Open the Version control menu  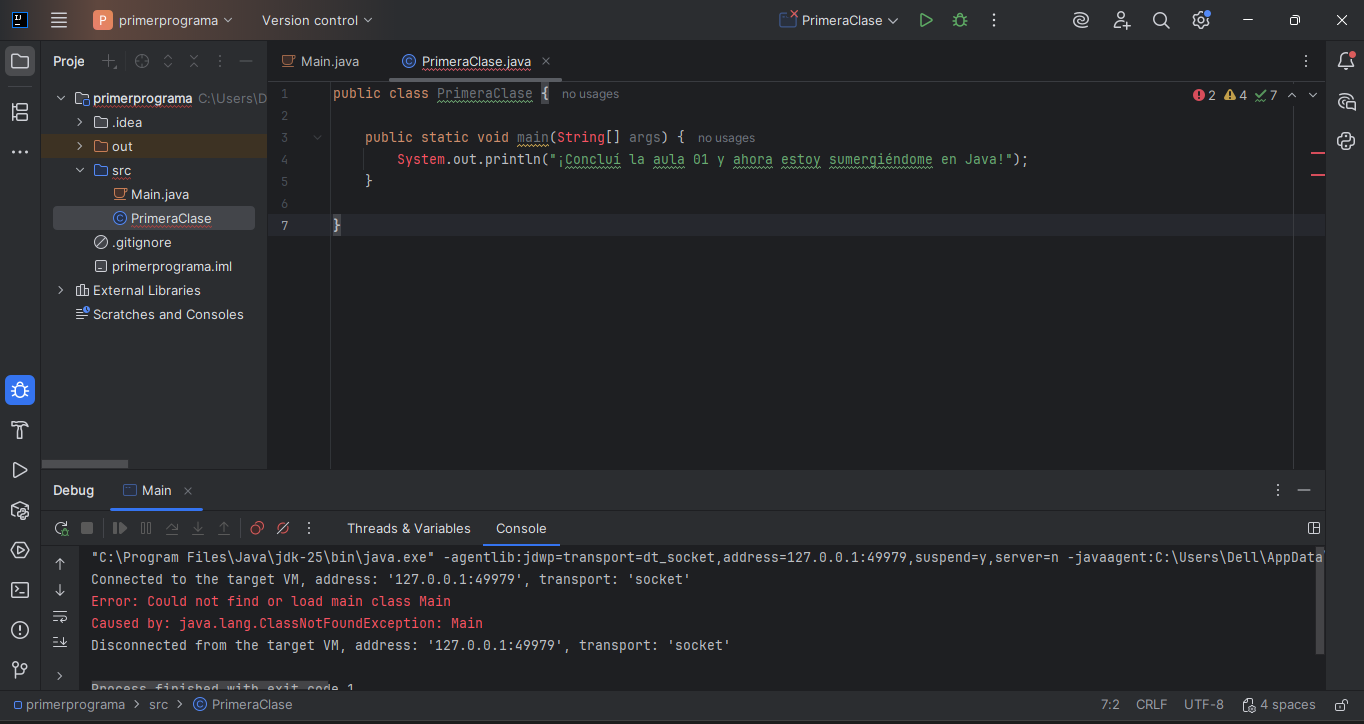[316, 20]
